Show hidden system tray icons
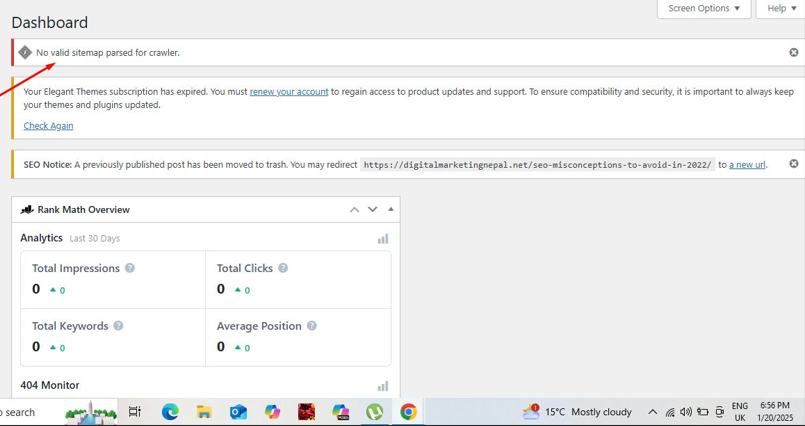This screenshot has height=426, width=805. [x=652, y=411]
